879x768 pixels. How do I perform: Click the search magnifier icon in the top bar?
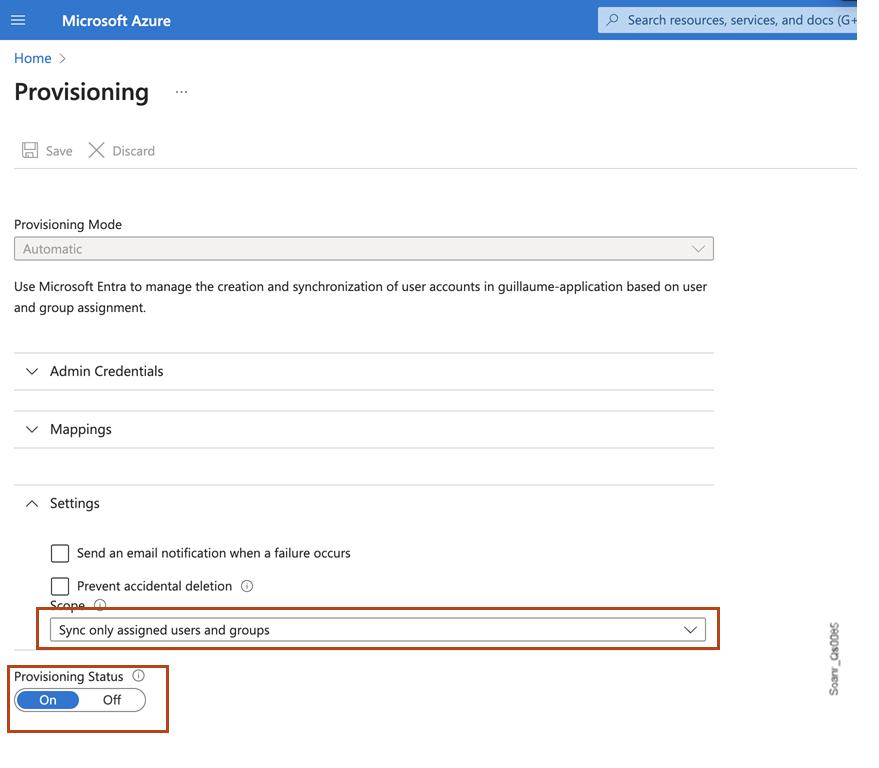[x=611, y=20]
